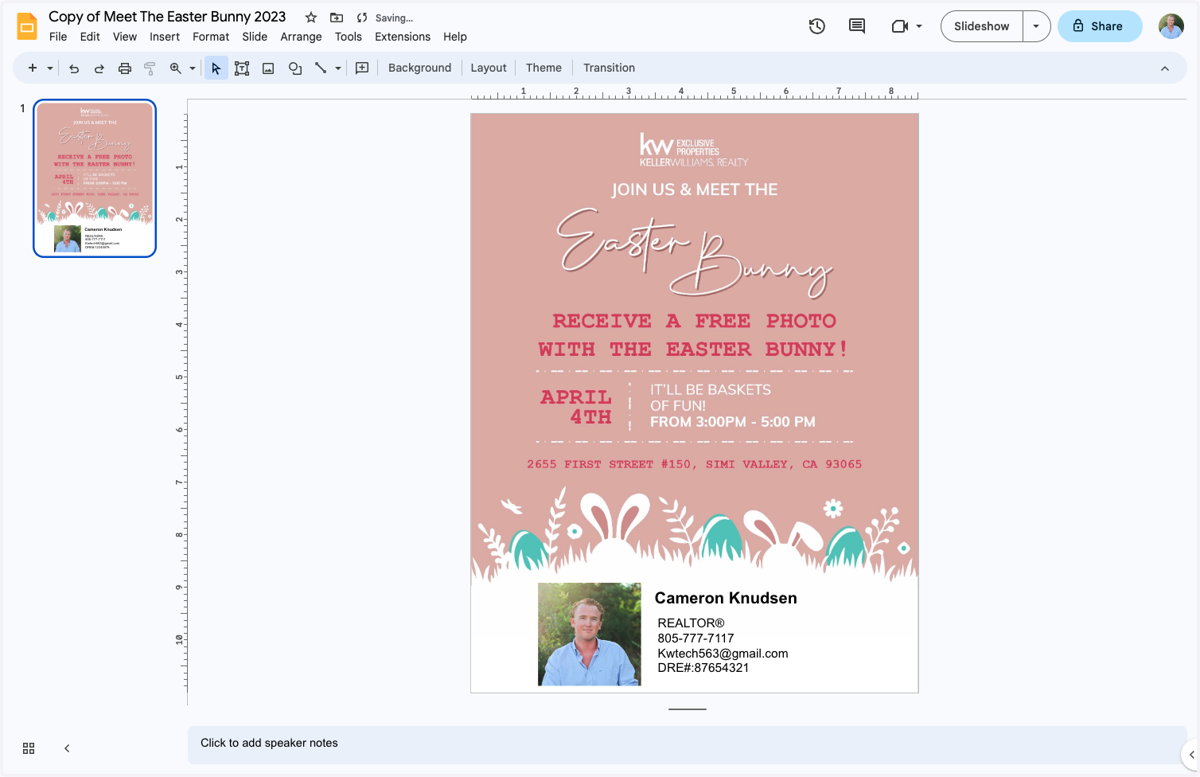Expand the line type dropdown
This screenshot has width=1200, height=777.
(x=338, y=68)
